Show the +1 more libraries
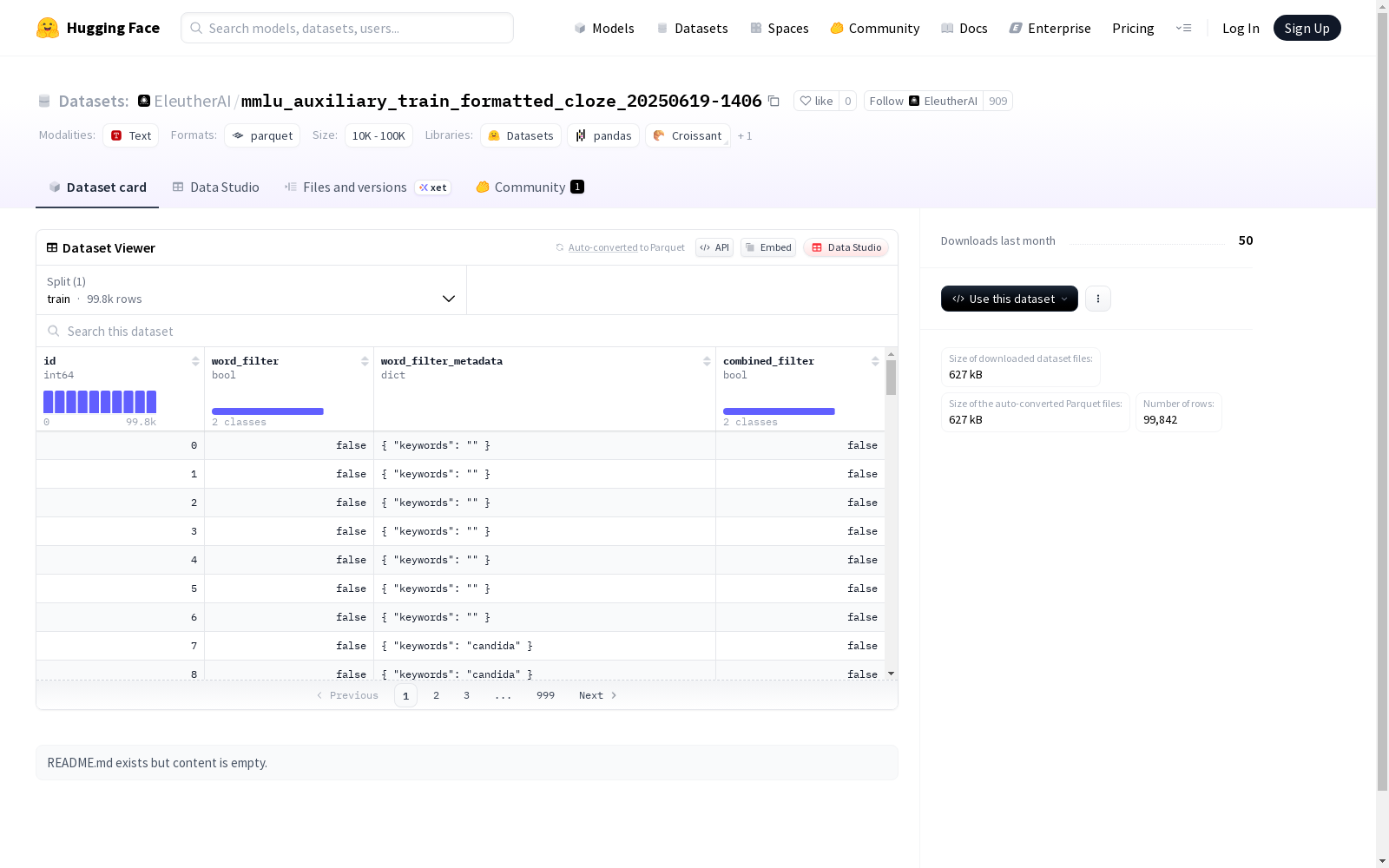 (x=745, y=136)
